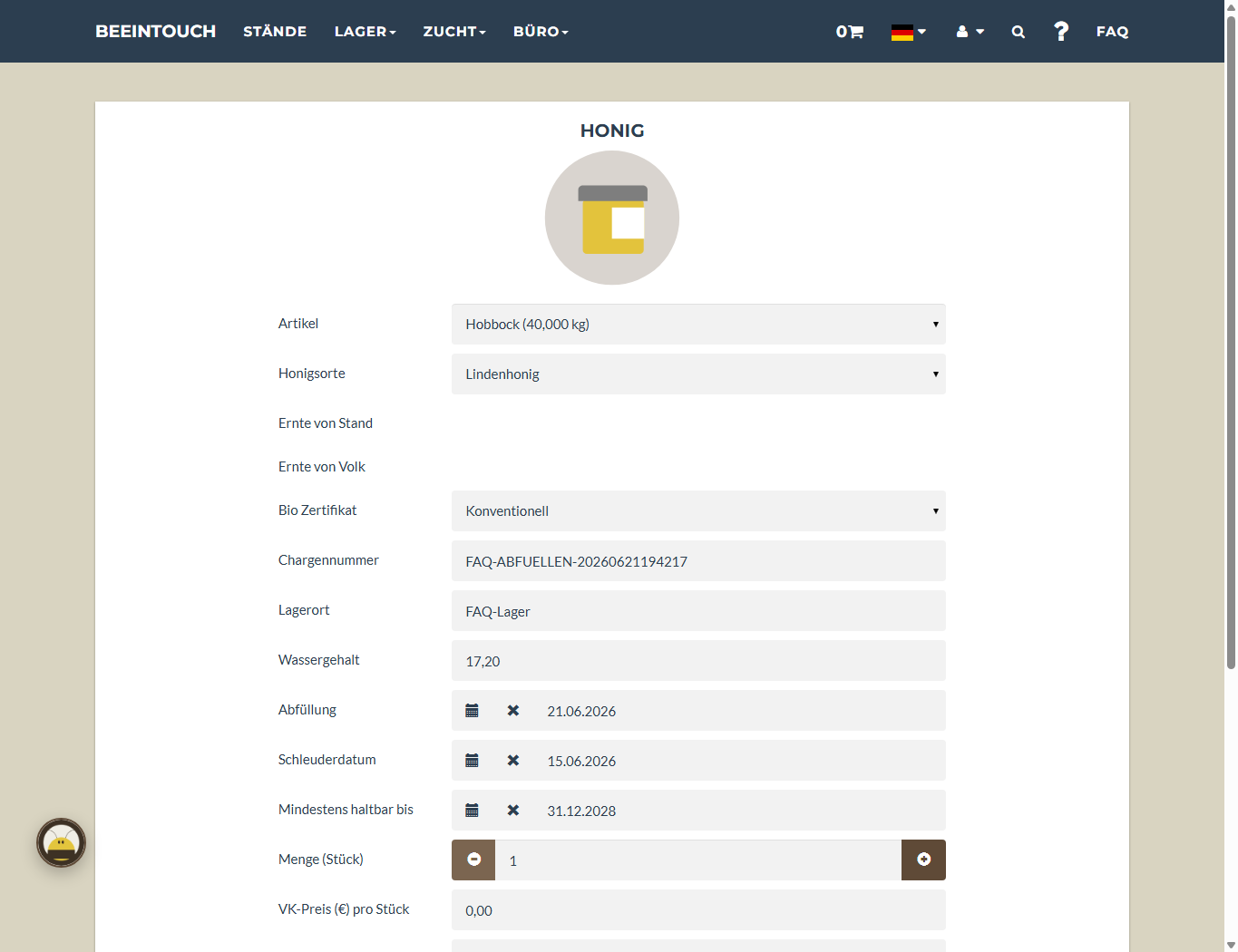Focus the Lagerort input field
Viewport: 1238px width, 952px height.
(698, 611)
